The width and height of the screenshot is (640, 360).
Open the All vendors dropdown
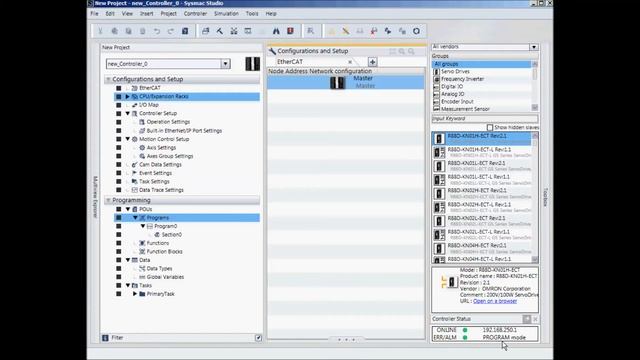(x=533, y=47)
